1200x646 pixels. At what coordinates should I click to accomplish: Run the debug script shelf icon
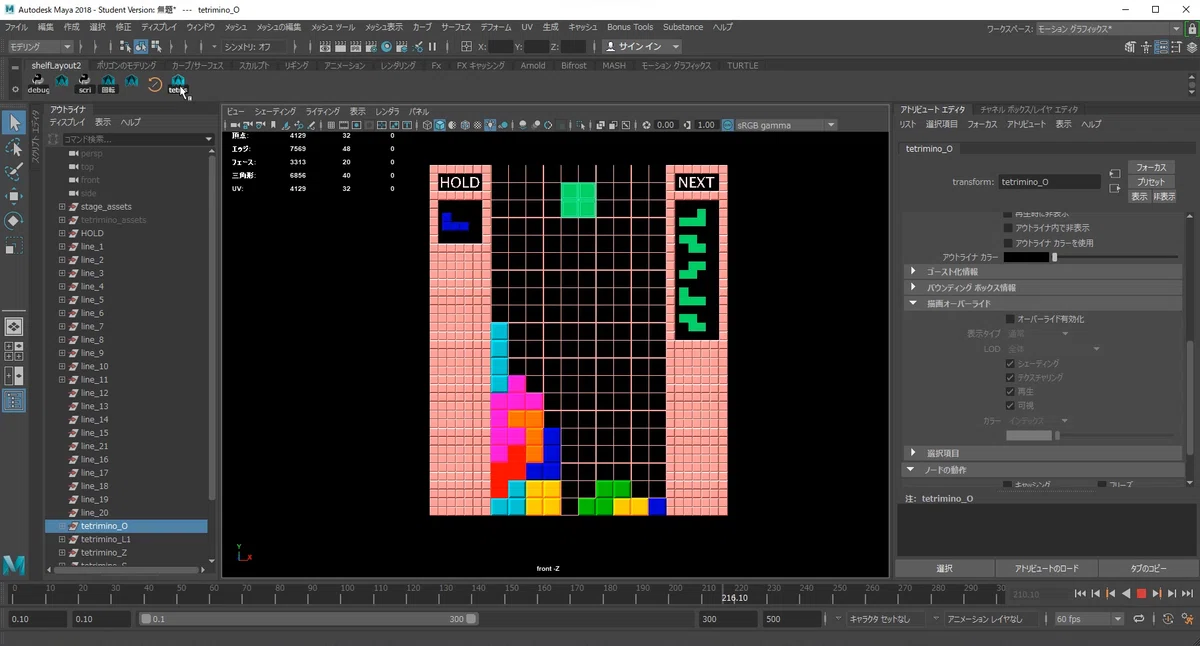[x=38, y=84]
